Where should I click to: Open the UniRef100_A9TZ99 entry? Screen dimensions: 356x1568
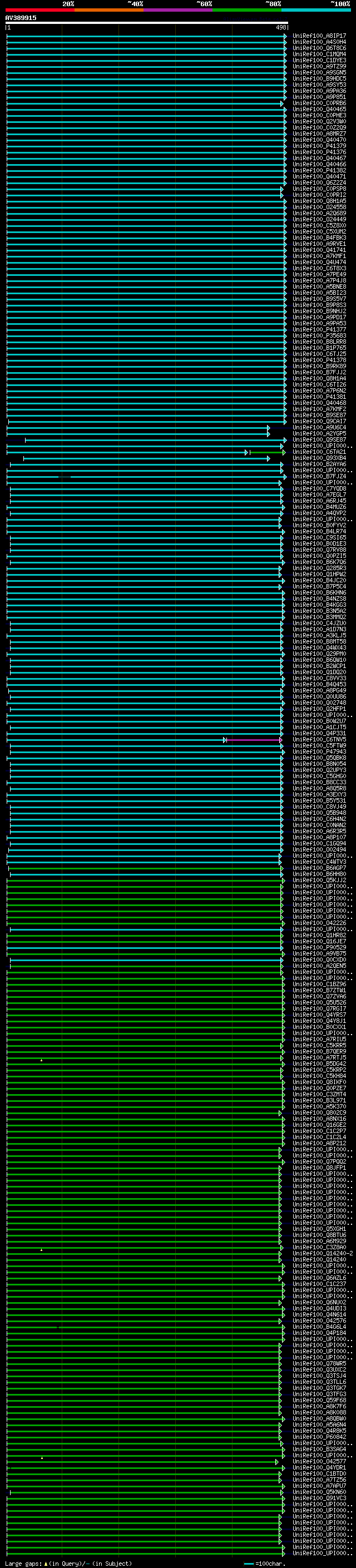(319, 66)
